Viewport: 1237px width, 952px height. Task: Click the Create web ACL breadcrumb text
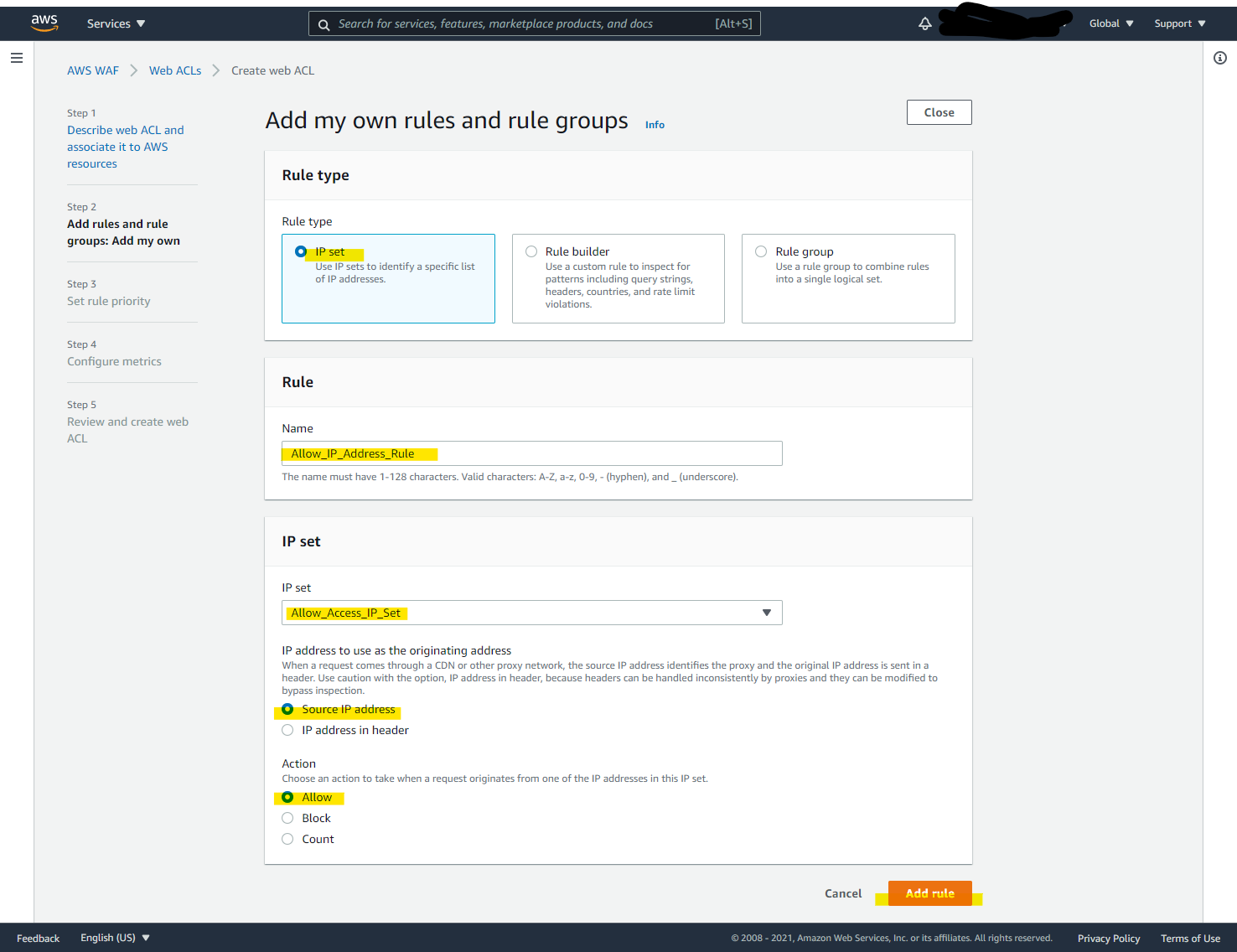(273, 70)
